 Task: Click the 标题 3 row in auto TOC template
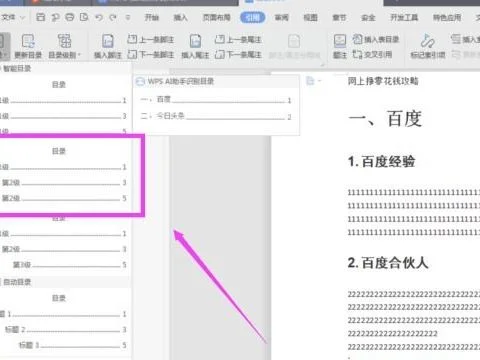pyautogui.click(x=73, y=345)
